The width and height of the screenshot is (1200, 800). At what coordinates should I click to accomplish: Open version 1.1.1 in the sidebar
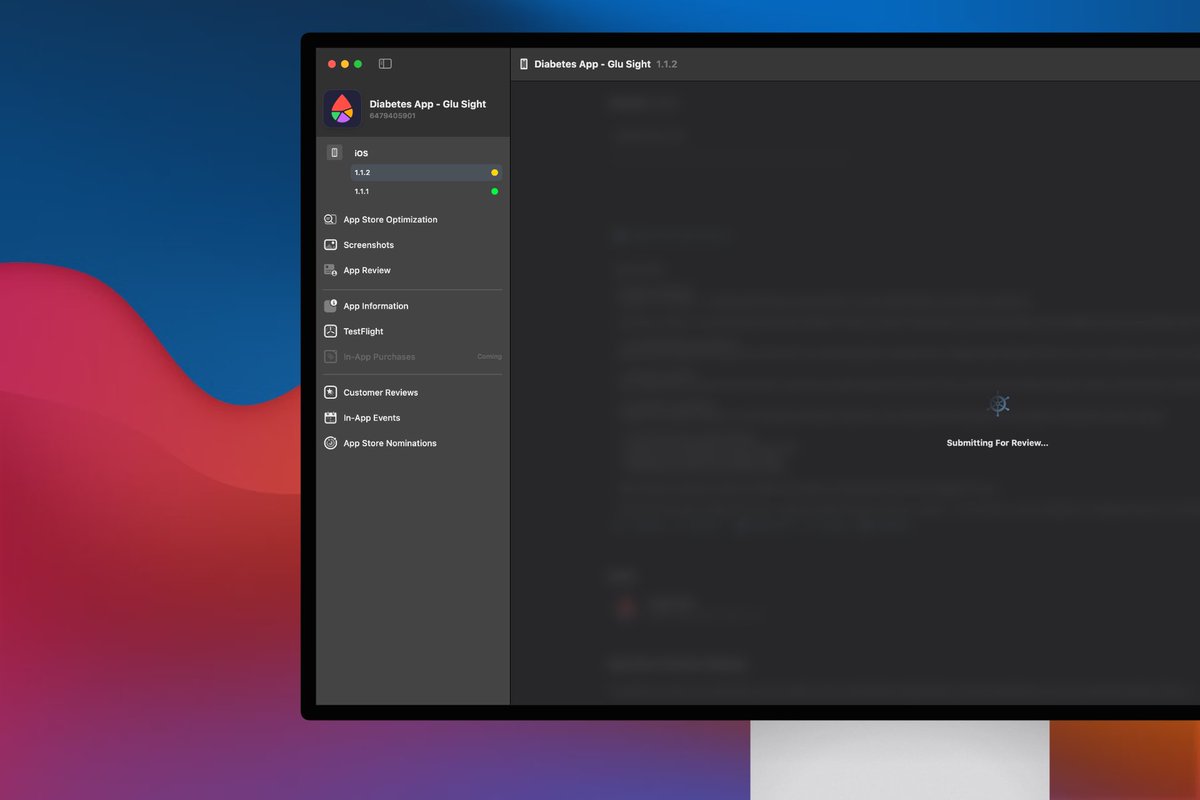(426, 191)
